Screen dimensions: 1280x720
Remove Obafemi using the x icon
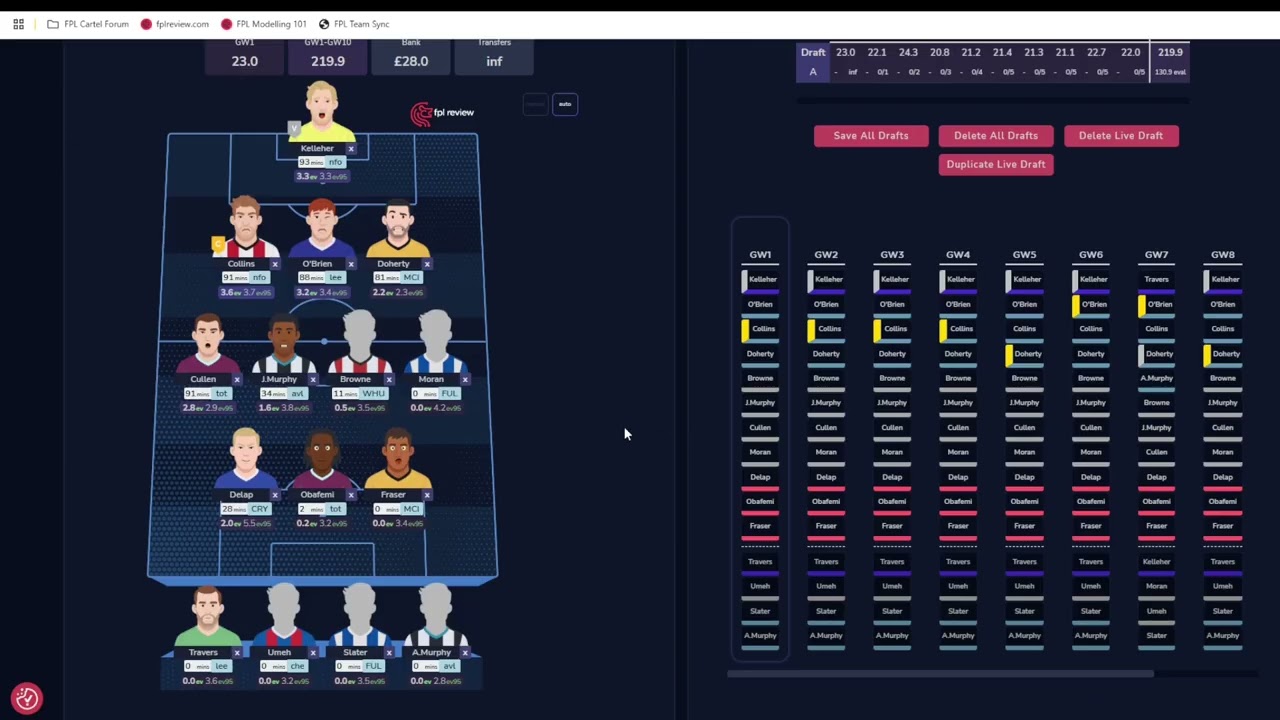pyautogui.click(x=351, y=495)
